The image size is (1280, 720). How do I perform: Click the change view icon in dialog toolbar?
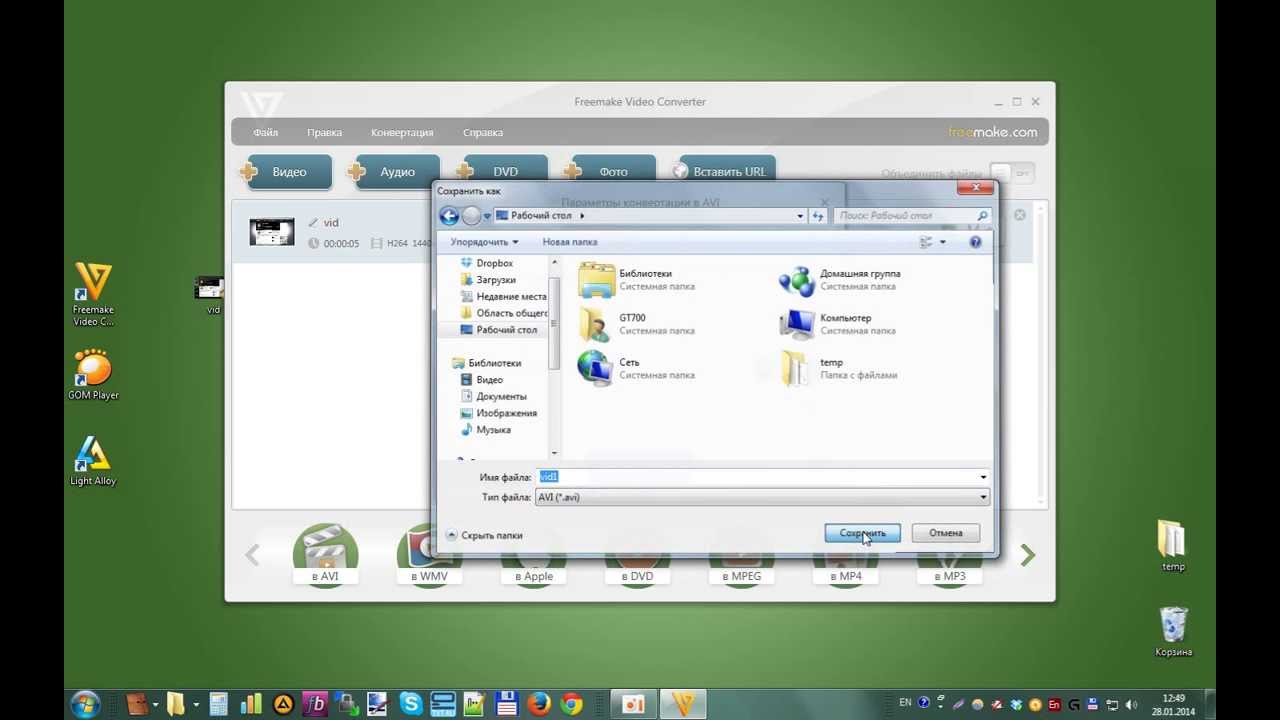point(926,242)
